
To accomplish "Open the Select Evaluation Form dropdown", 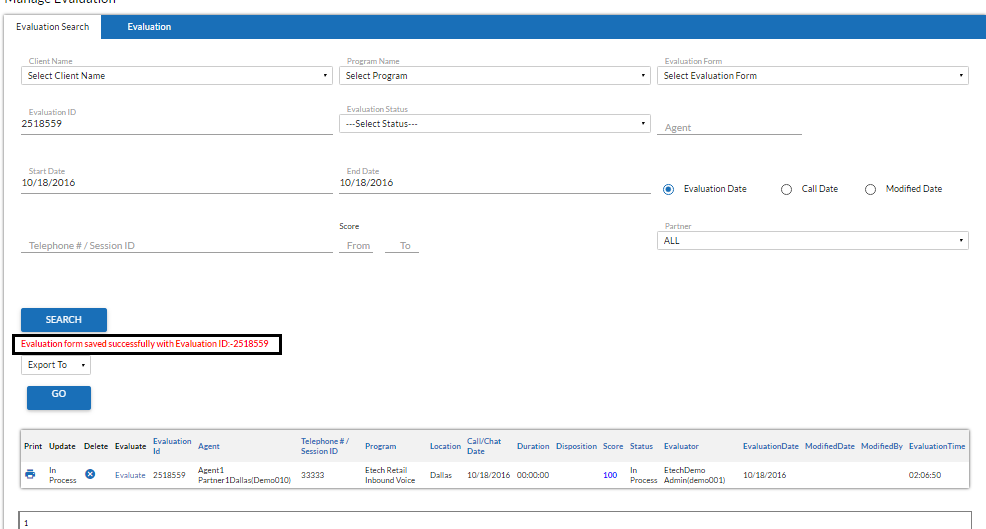I will 812,75.
